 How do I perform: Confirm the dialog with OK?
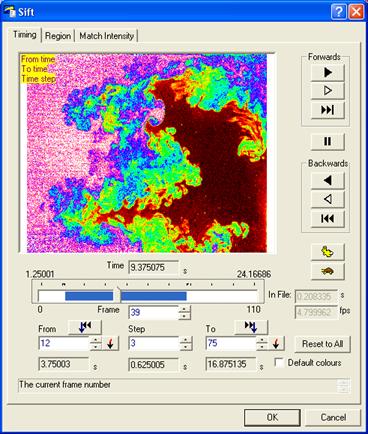tap(272, 417)
